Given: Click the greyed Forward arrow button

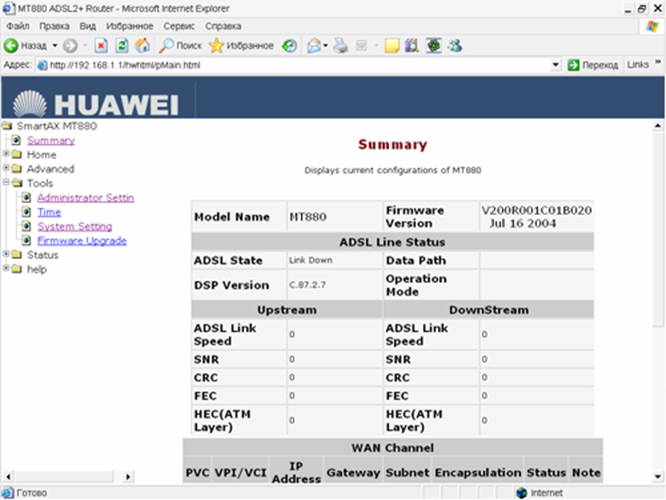Looking at the screenshot, I should click(x=70, y=45).
